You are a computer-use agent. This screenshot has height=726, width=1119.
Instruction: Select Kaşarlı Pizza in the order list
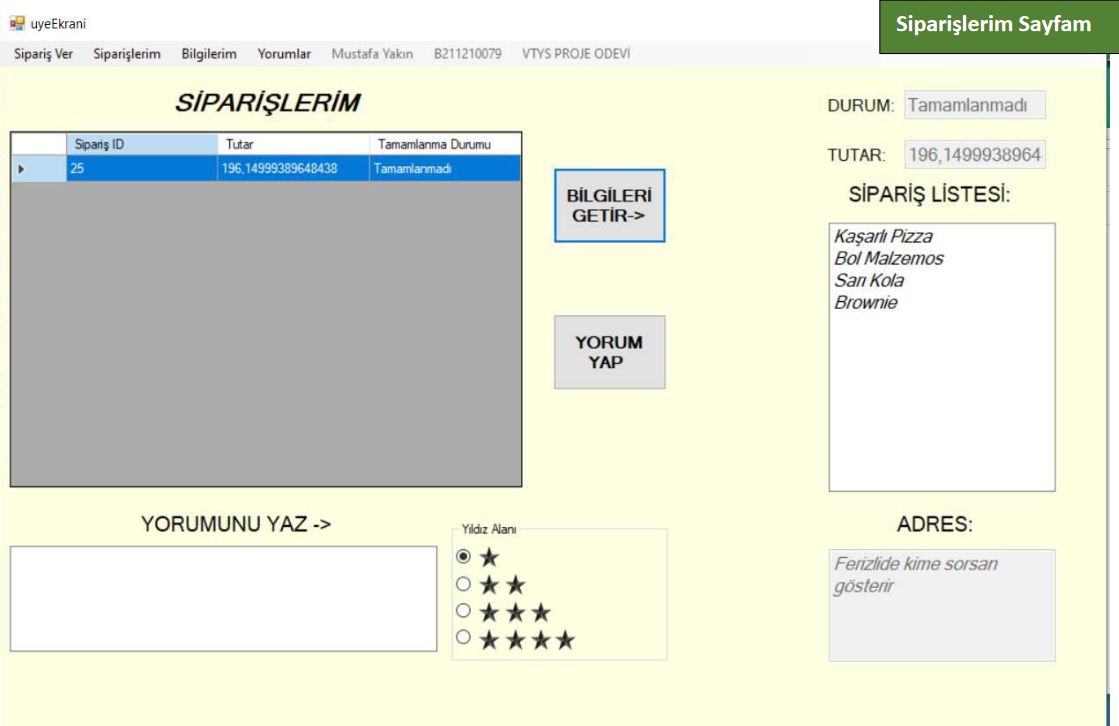(x=883, y=237)
